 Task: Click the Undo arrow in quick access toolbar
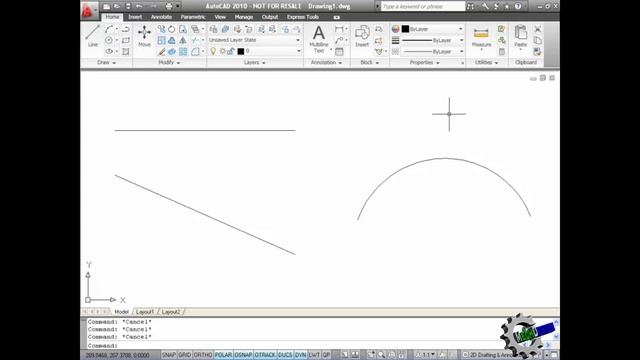[x=139, y=6]
